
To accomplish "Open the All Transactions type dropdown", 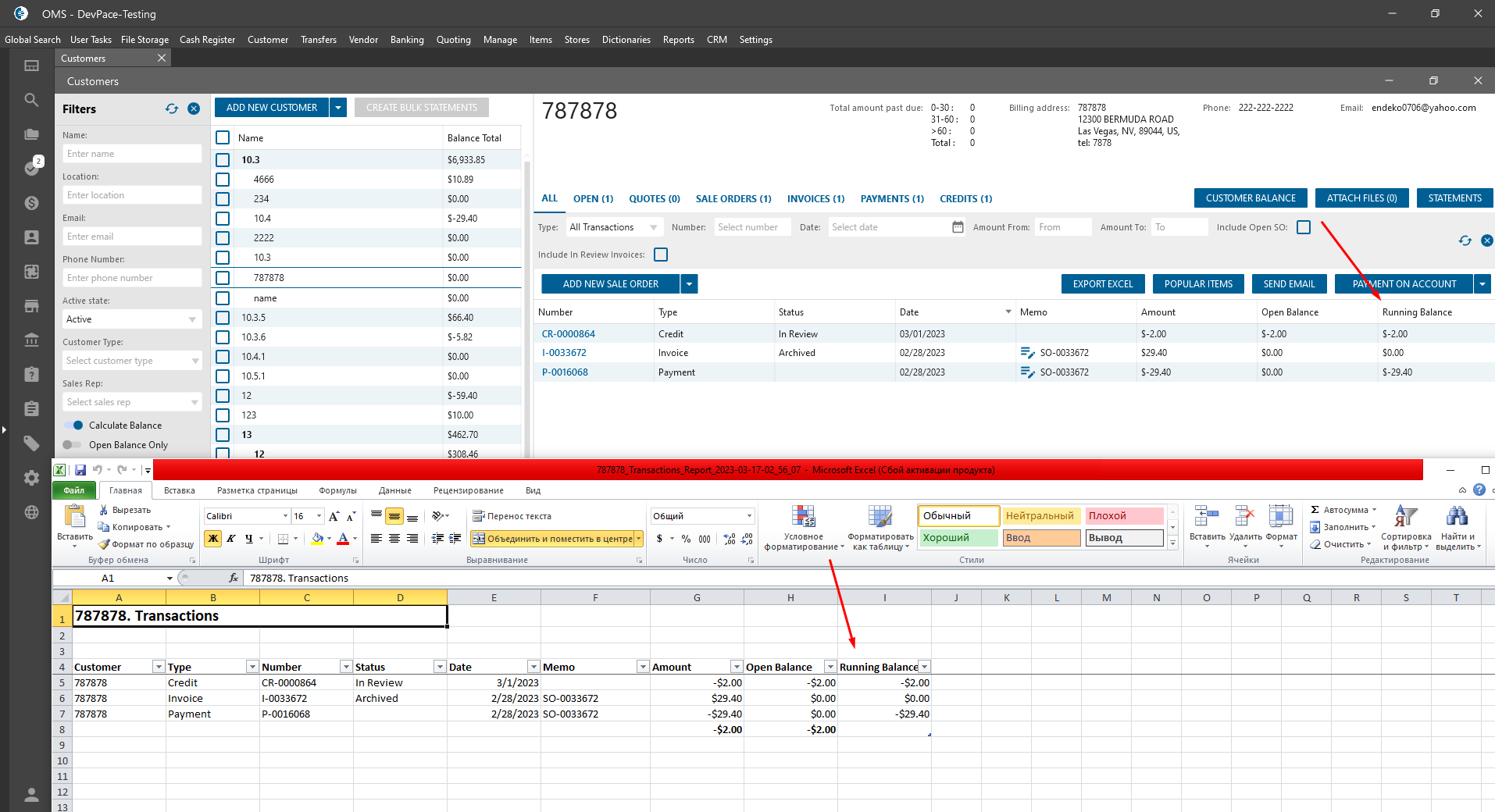I will pos(614,227).
